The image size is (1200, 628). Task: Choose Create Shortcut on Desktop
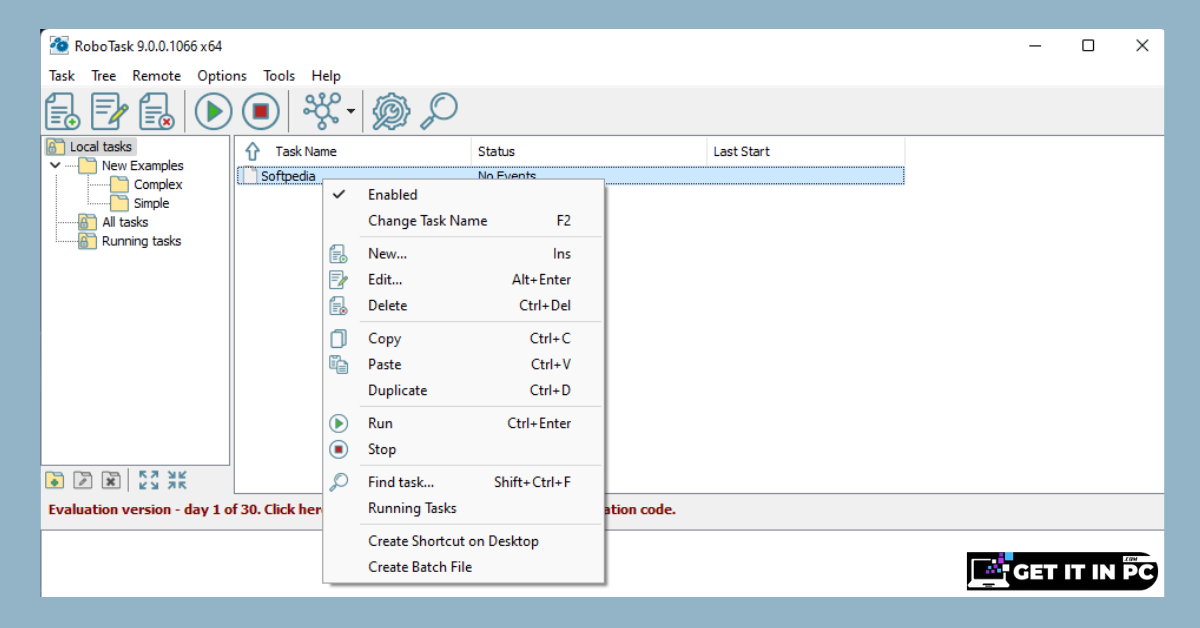pyautogui.click(x=464, y=542)
